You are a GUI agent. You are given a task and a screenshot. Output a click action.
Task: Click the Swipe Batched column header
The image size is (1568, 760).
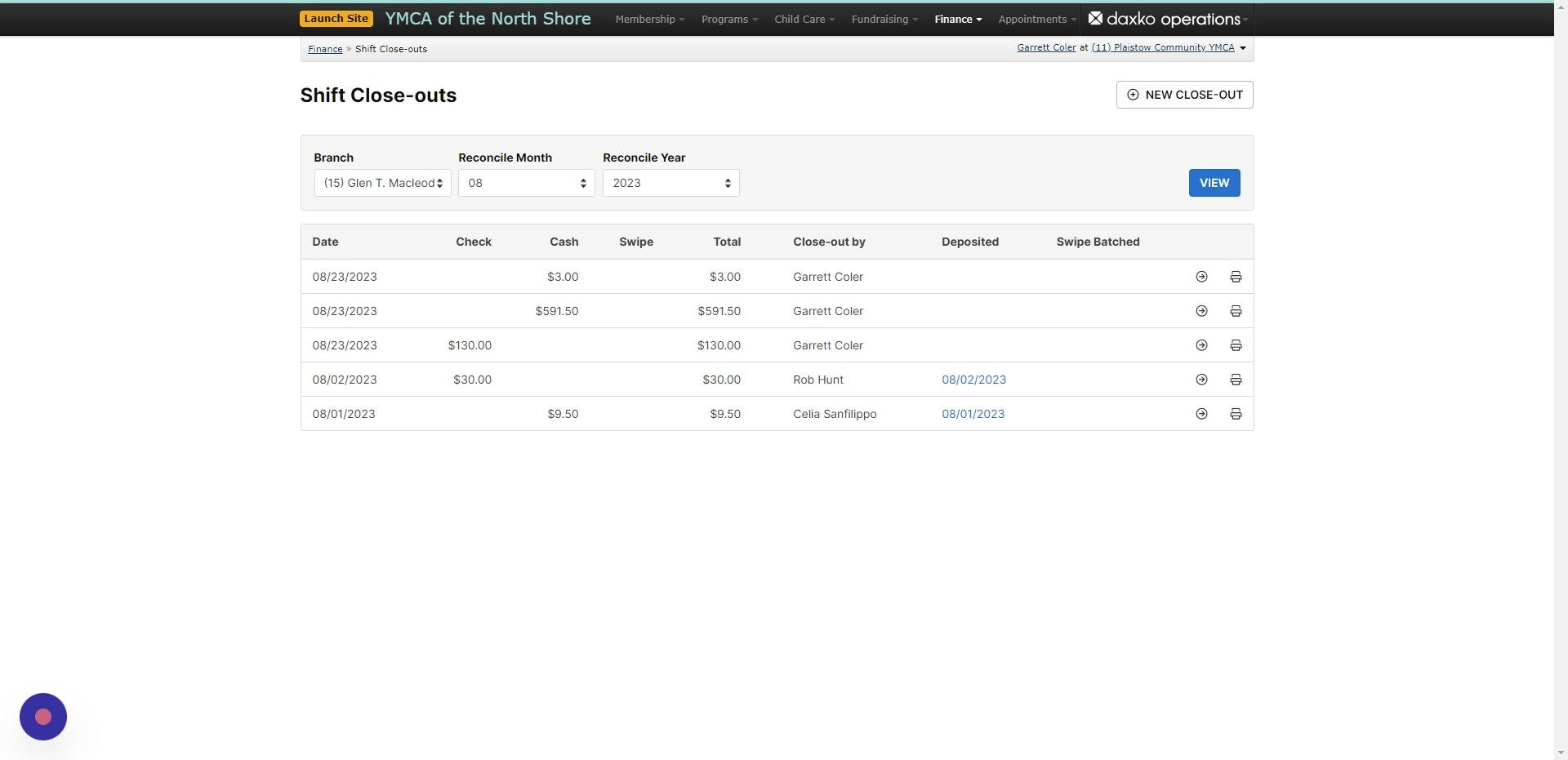point(1098,242)
